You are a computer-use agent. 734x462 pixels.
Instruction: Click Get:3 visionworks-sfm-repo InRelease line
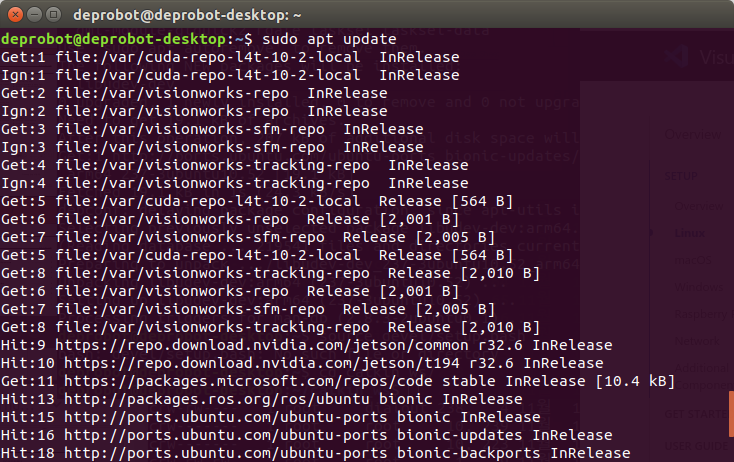pos(212,129)
